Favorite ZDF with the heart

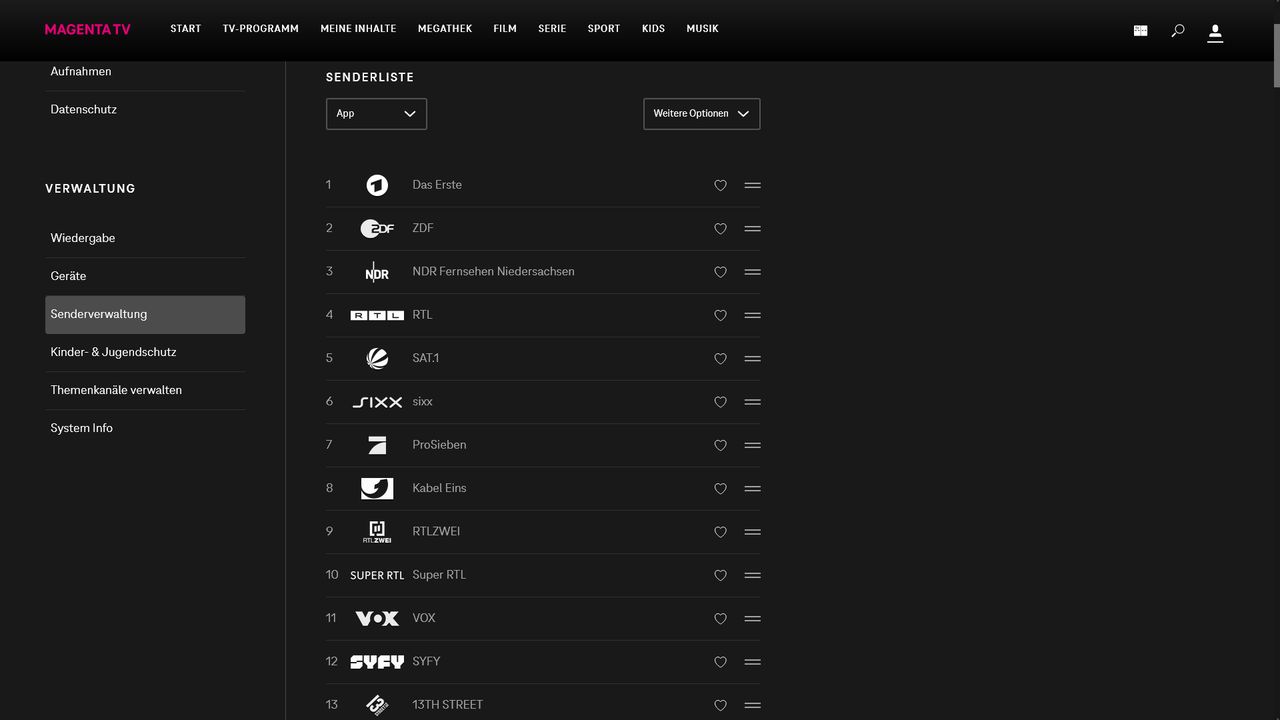720,228
